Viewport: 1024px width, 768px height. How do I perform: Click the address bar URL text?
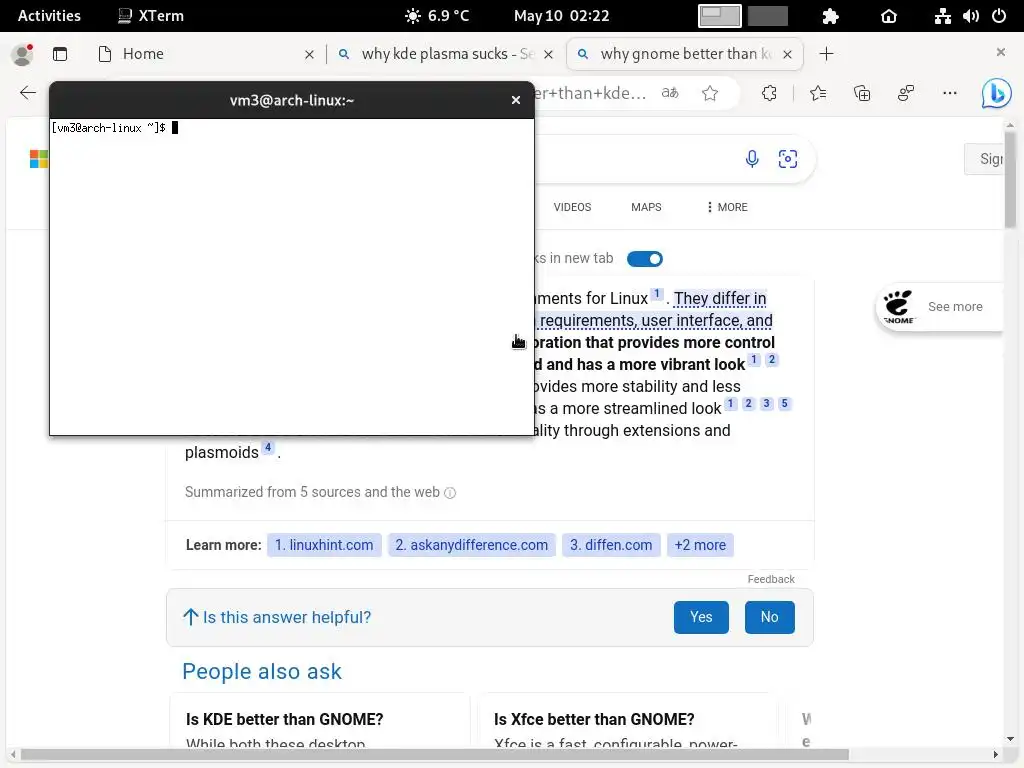tap(591, 93)
